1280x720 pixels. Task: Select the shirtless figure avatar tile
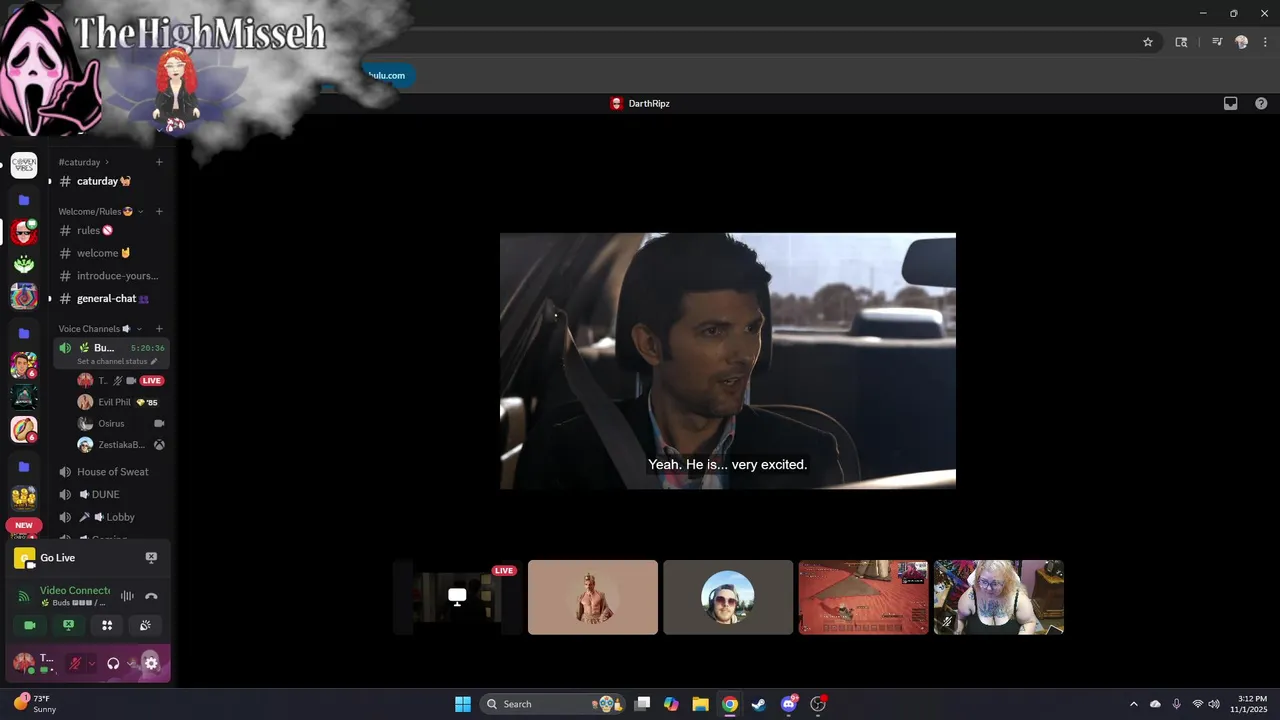point(593,597)
